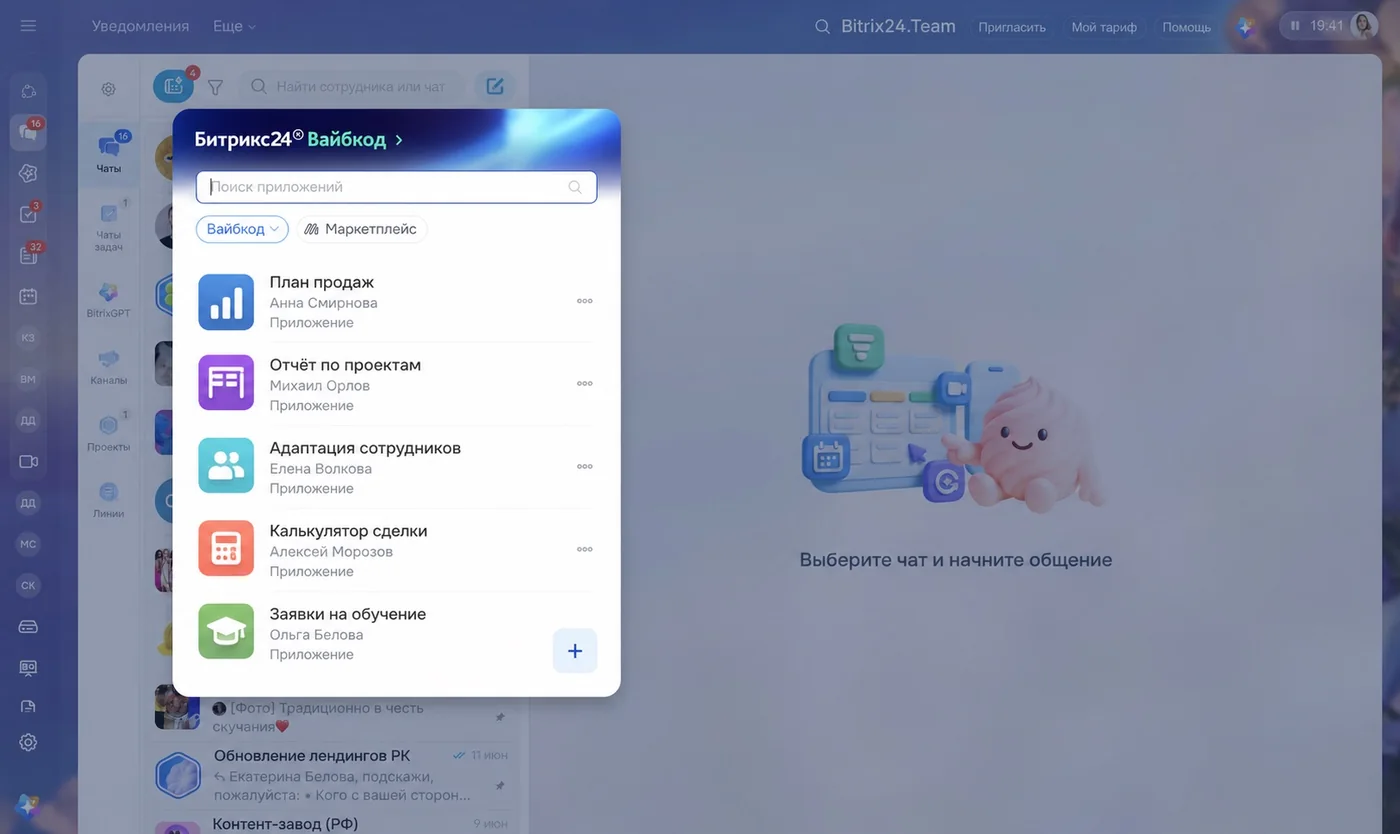The image size is (1400, 834).
Task: Click author name Елена Волкова
Action: (x=321, y=469)
